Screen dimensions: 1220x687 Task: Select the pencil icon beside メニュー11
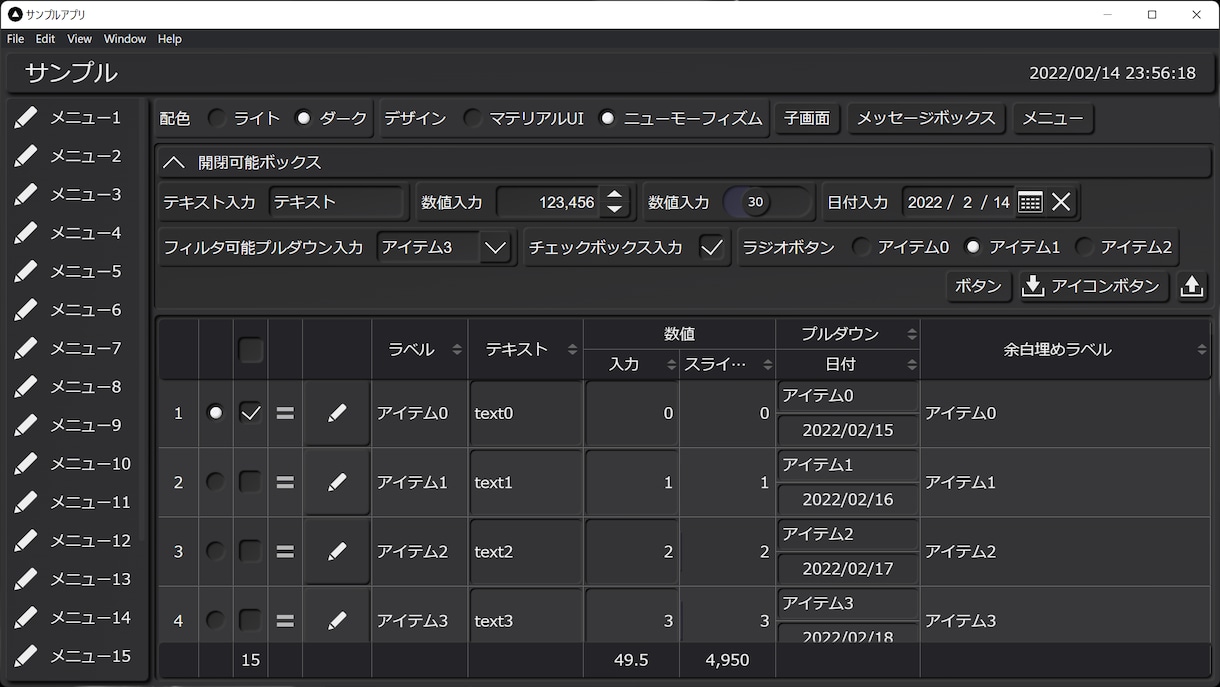coord(26,502)
